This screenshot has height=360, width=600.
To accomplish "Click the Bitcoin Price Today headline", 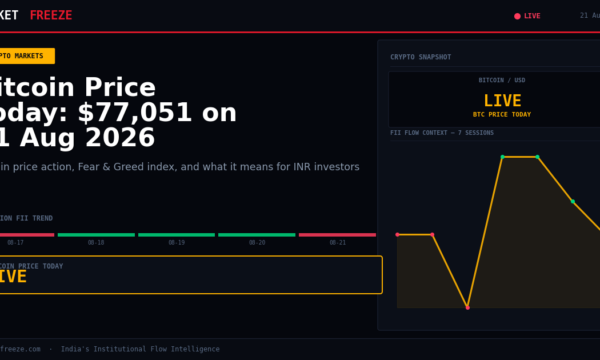I will click(x=117, y=112).
